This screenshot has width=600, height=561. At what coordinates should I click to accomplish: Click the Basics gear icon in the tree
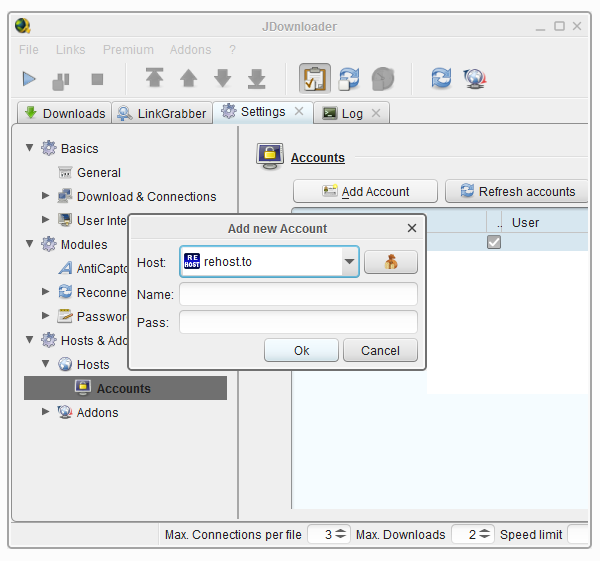49,148
